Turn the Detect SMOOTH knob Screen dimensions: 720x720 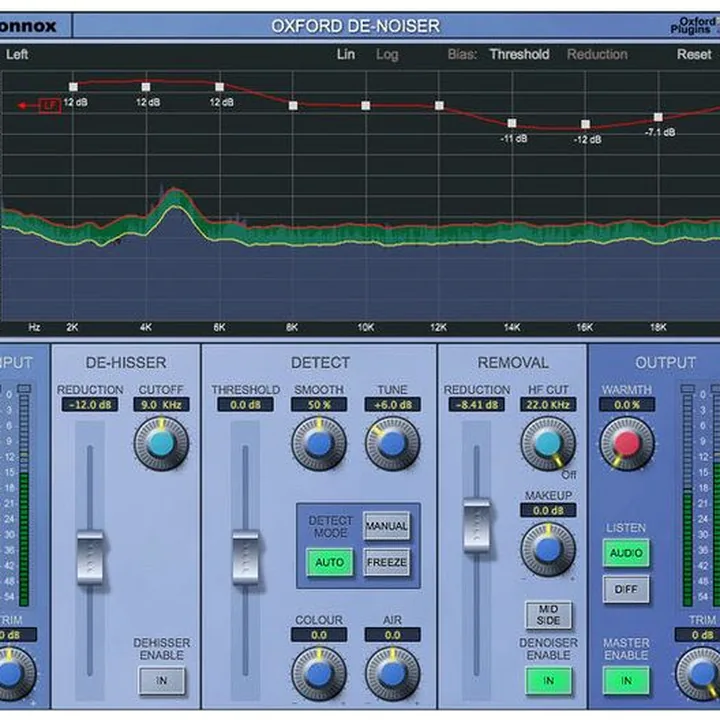[319, 444]
